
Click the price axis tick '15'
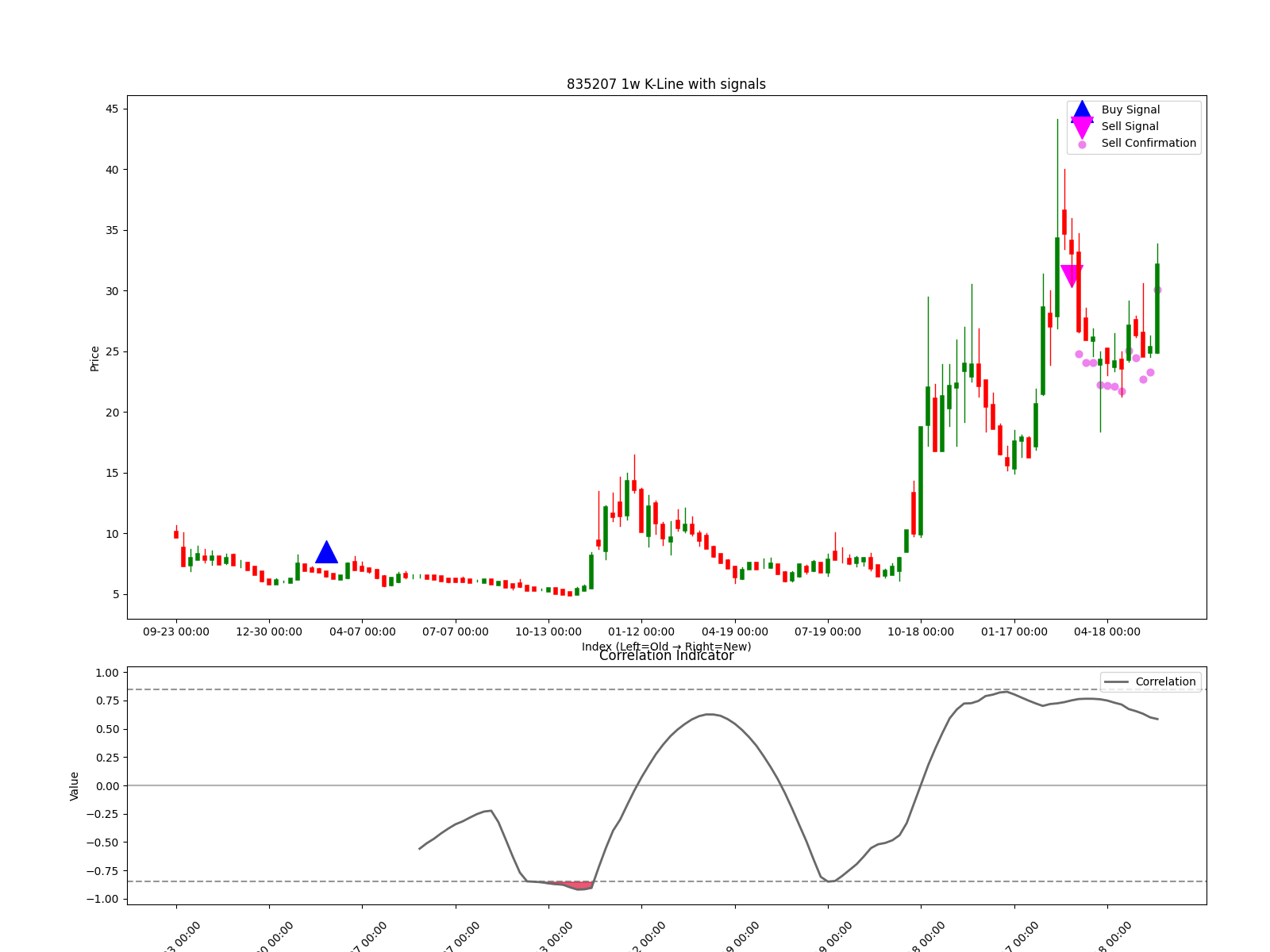pos(112,473)
